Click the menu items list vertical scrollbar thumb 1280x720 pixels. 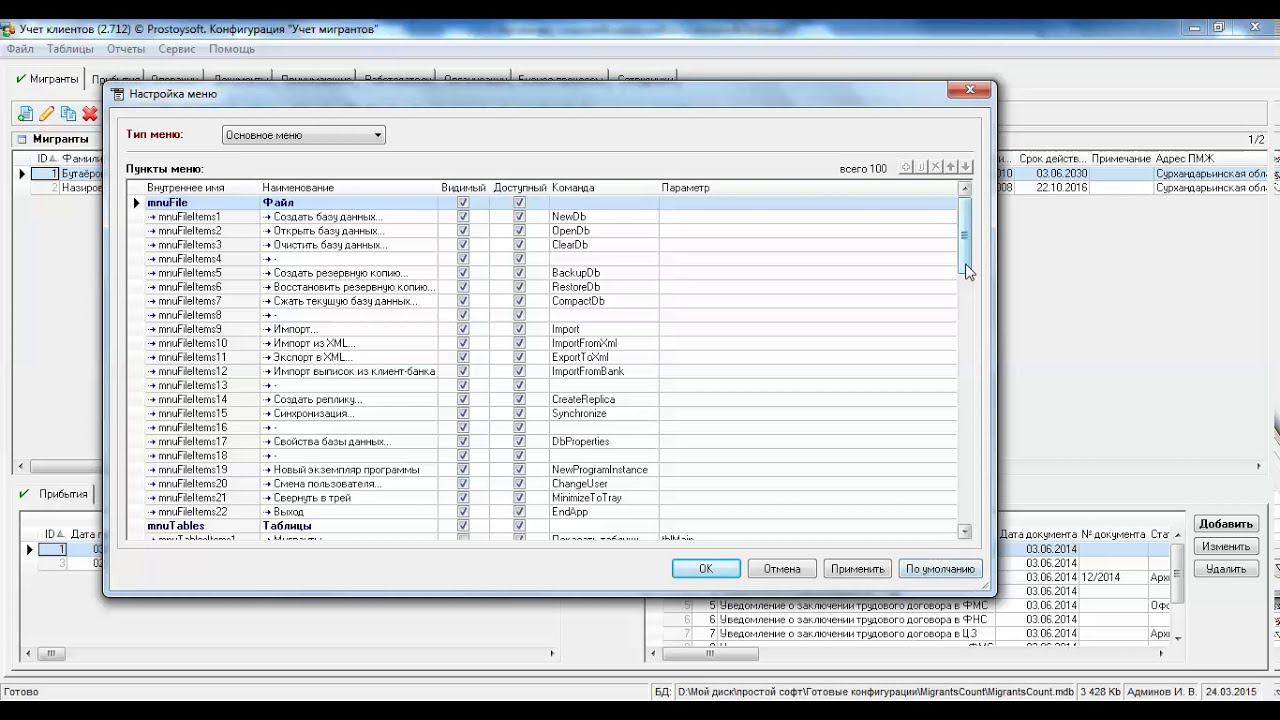pyautogui.click(x=965, y=236)
